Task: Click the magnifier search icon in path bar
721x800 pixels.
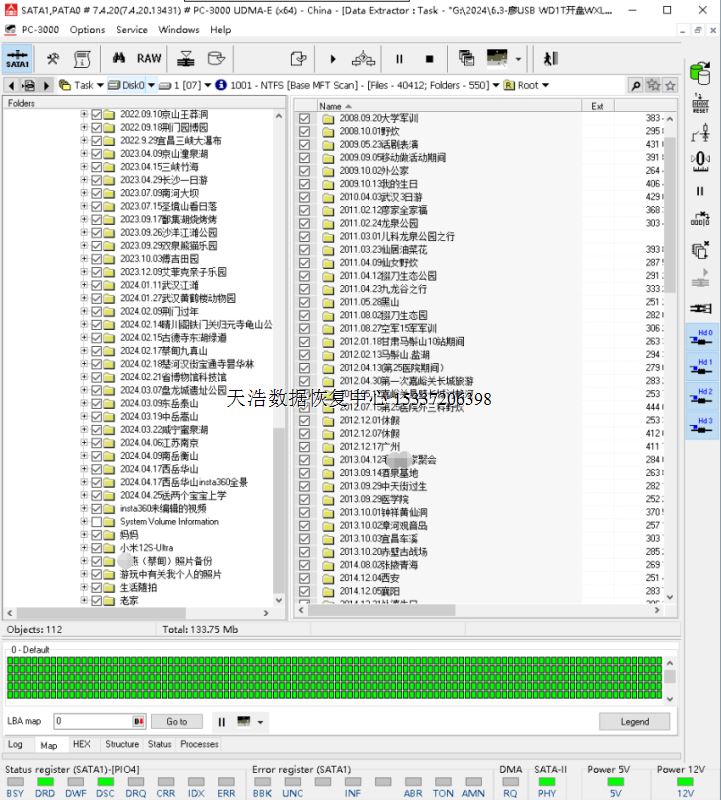Action: coord(635,85)
